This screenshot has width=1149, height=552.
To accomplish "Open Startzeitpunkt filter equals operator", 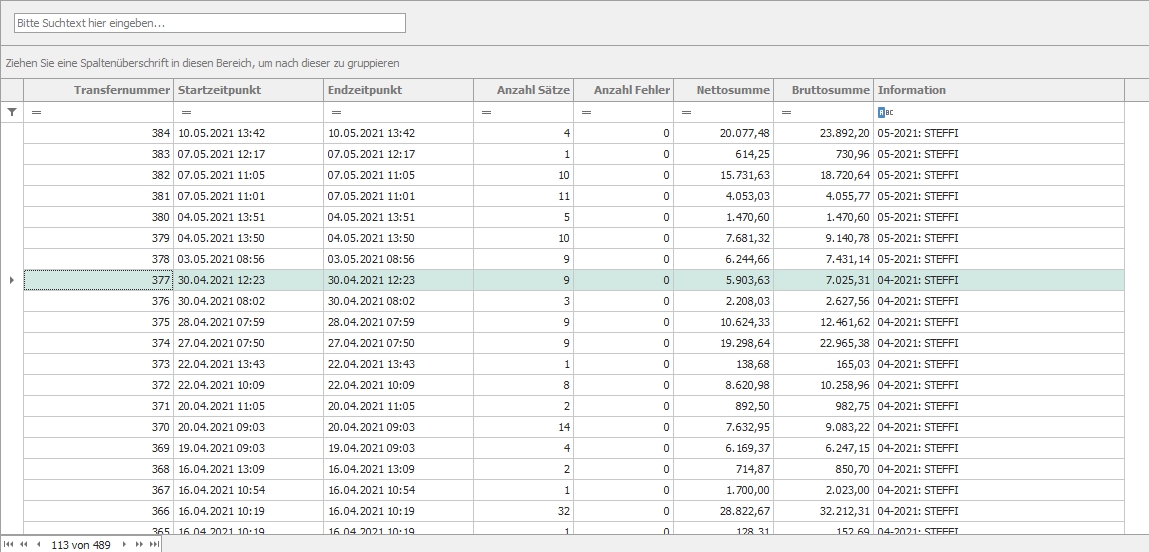I will tap(186, 112).
